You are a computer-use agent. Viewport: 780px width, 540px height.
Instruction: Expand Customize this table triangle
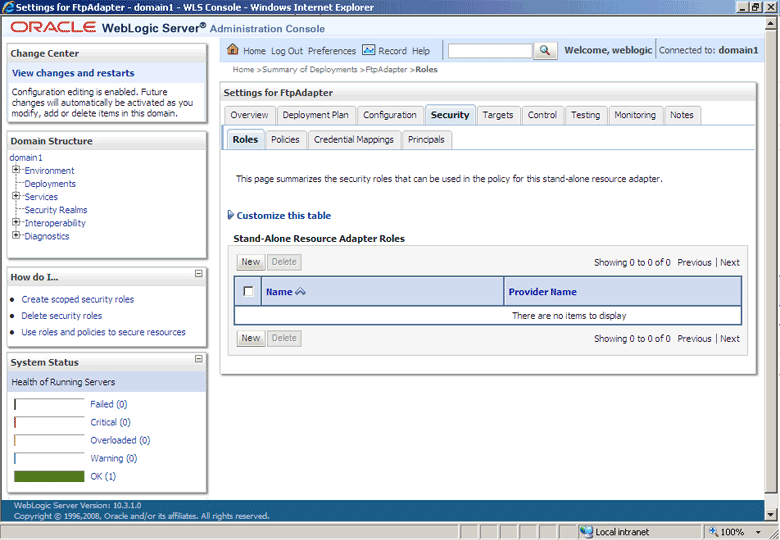tap(230, 215)
